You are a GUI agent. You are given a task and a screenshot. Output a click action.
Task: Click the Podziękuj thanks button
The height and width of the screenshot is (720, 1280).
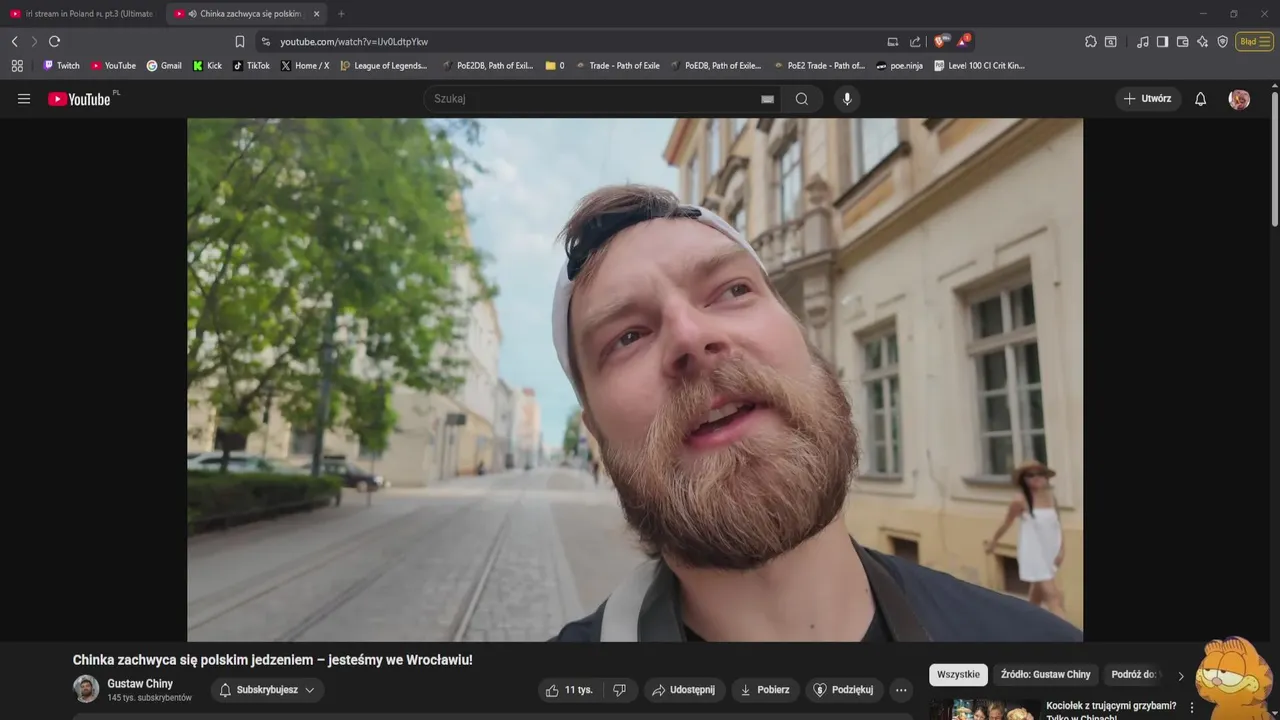pyautogui.click(x=844, y=690)
